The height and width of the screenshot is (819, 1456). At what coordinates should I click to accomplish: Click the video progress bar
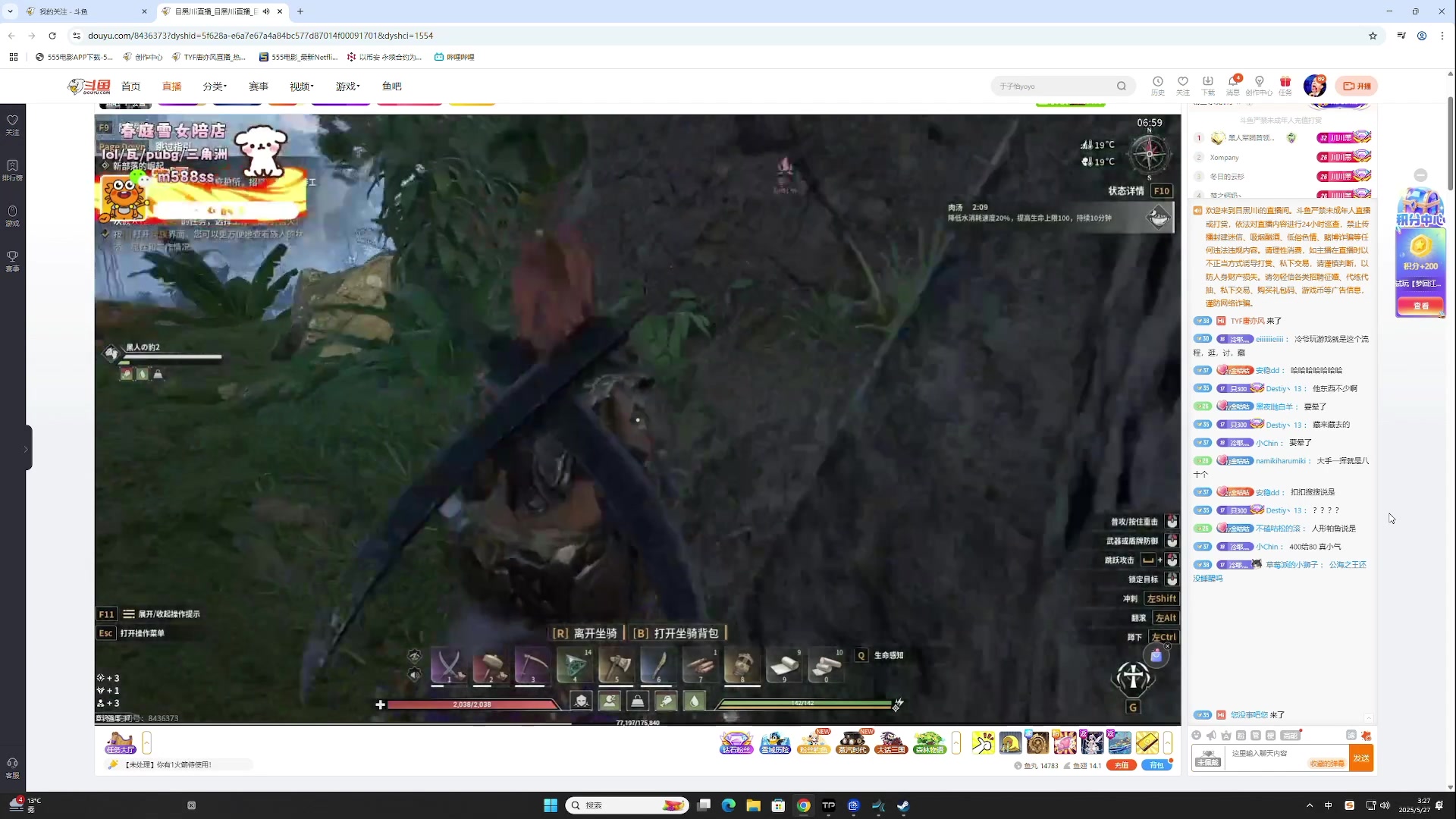click(x=637, y=724)
